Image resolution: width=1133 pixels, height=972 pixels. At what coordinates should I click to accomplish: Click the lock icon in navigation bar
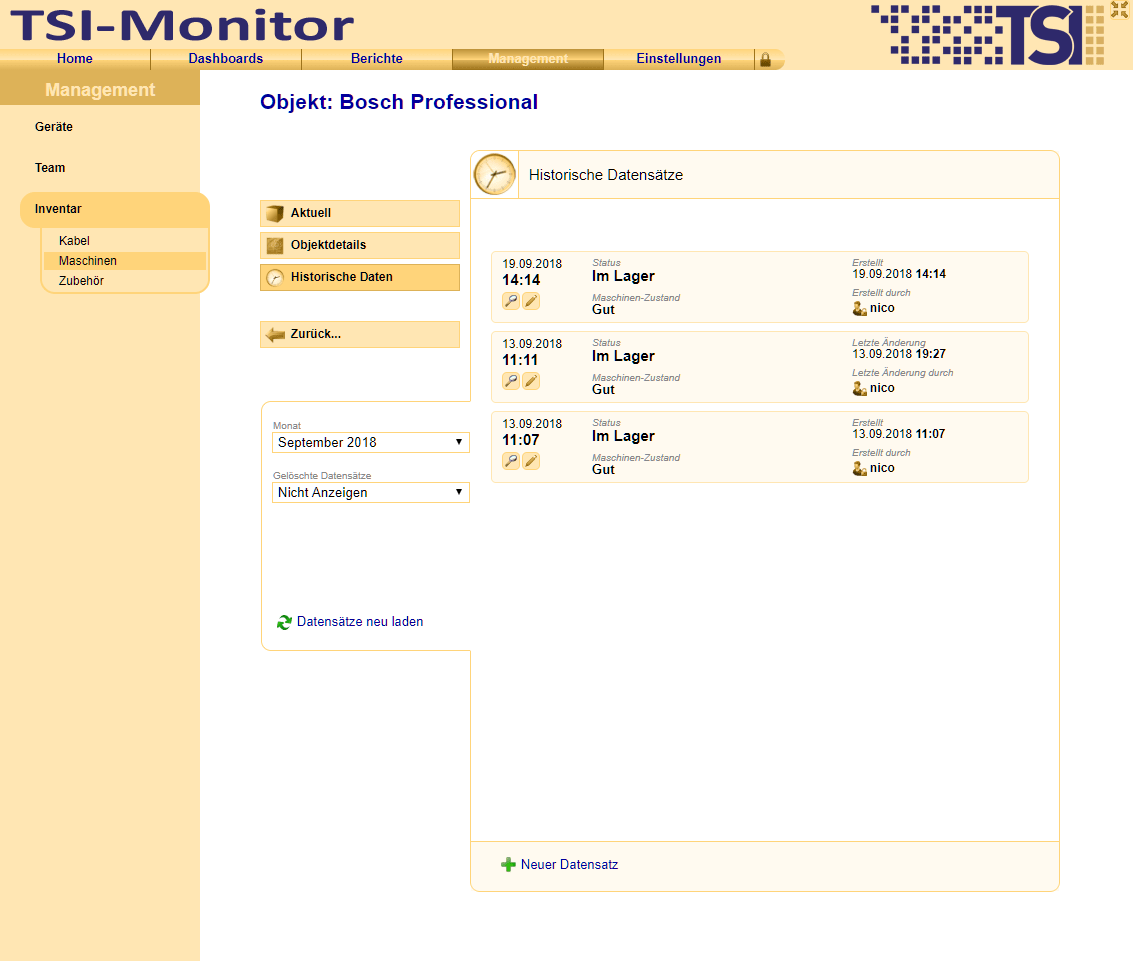click(x=765, y=60)
